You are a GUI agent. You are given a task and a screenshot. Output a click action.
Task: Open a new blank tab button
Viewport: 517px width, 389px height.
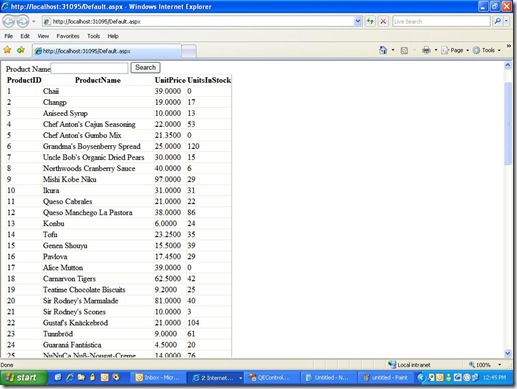[189, 51]
